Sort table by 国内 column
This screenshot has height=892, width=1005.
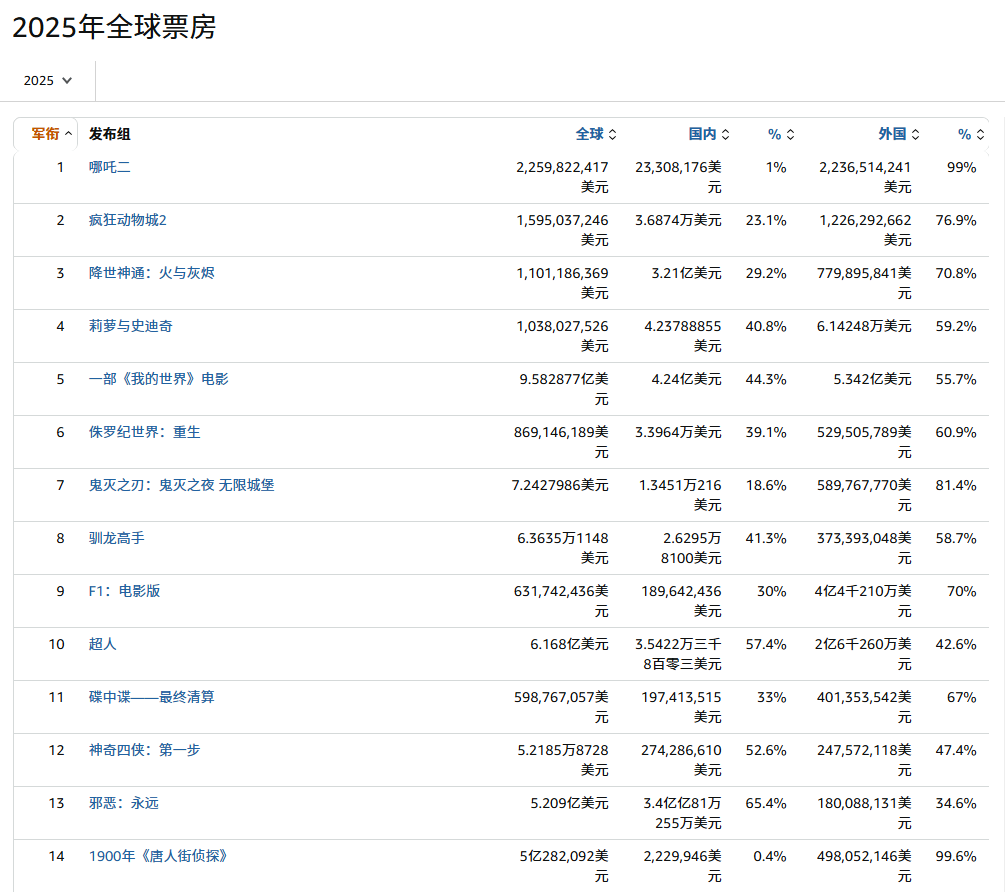point(709,134)
